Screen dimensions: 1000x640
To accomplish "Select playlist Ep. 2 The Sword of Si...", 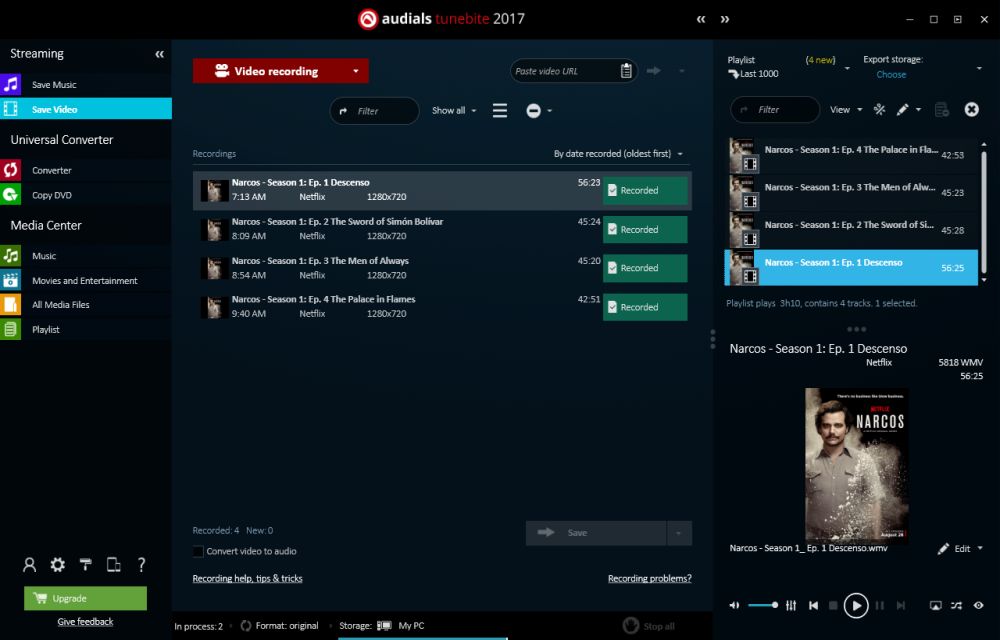I will click(x=851, y=229).
